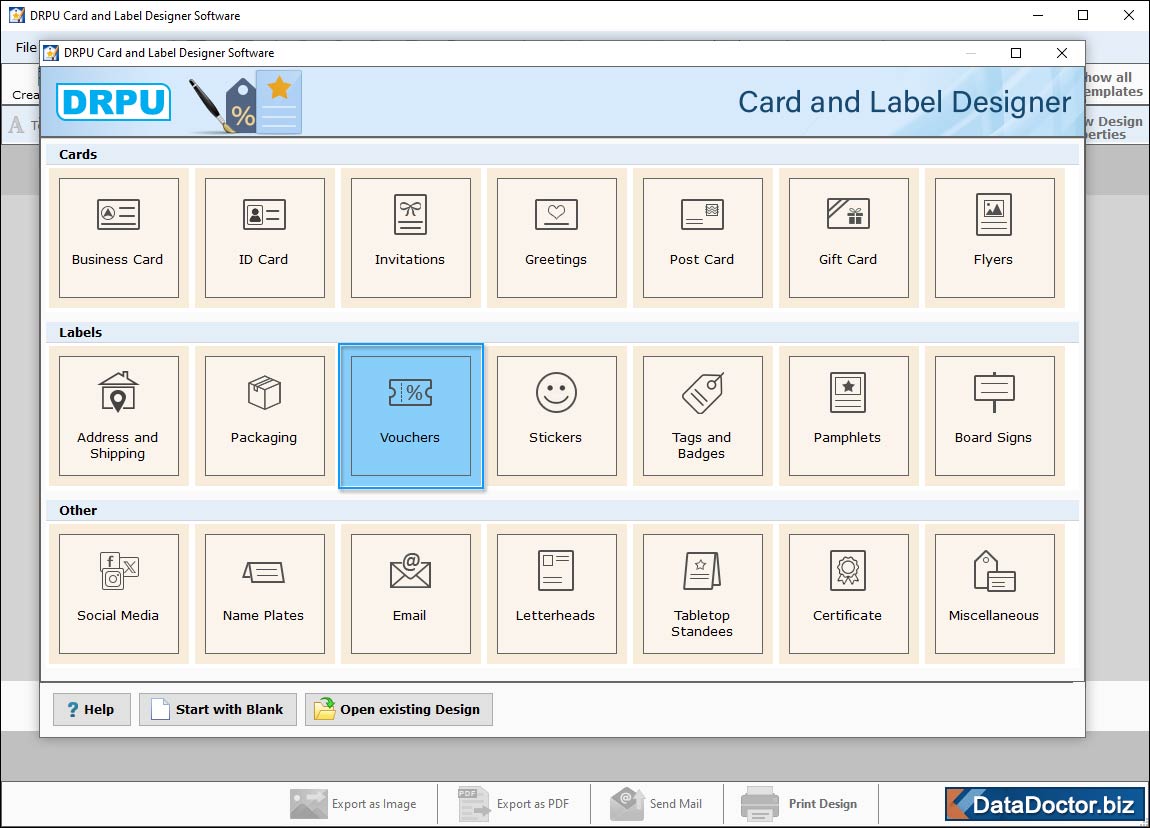Pick the Board Signs tile
Image resolution: width=1150 pixels, height=828 pixels.
click(x=995, y=416)
